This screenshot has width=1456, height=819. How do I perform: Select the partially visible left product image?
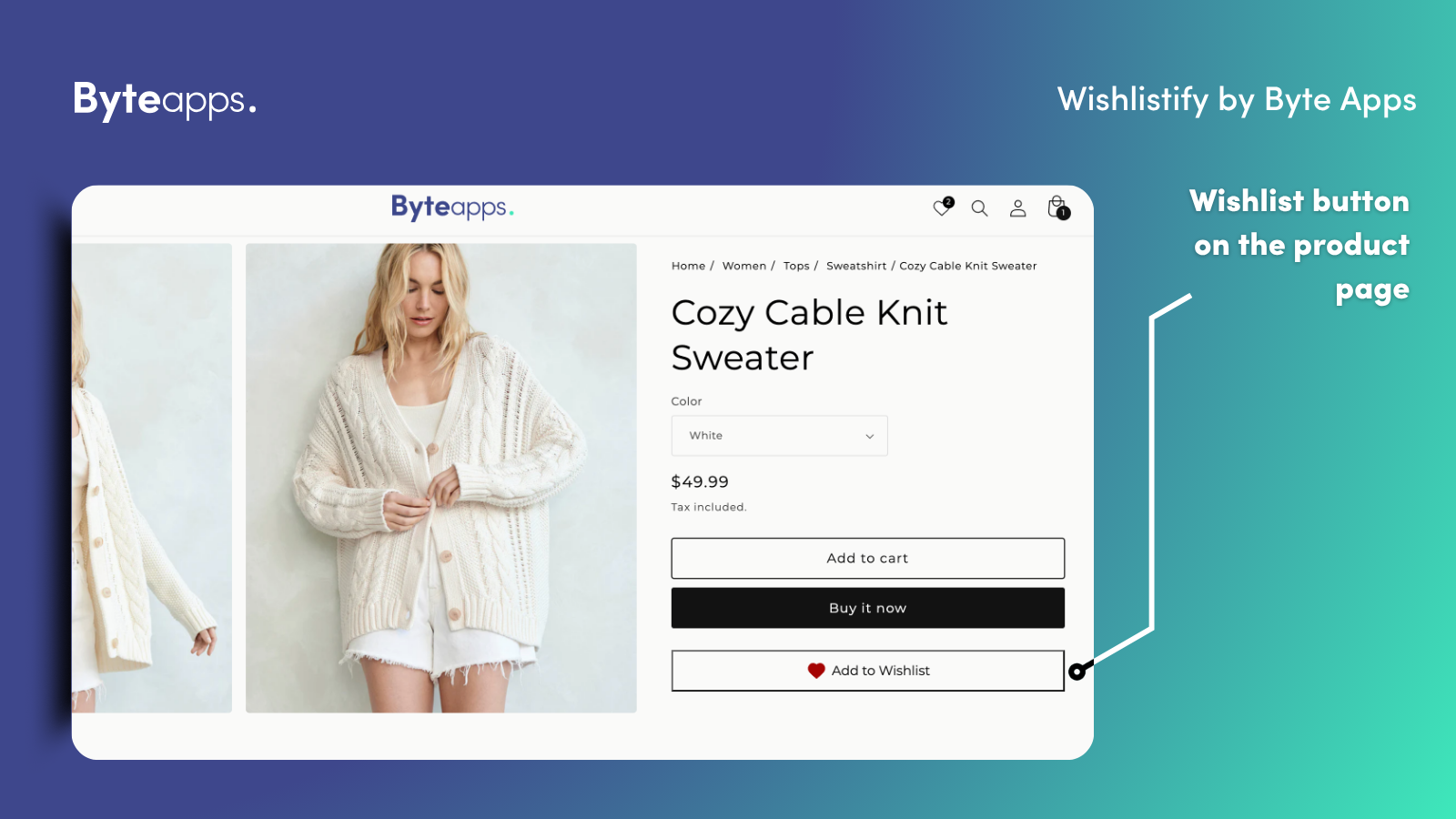(x=152, y=478)
